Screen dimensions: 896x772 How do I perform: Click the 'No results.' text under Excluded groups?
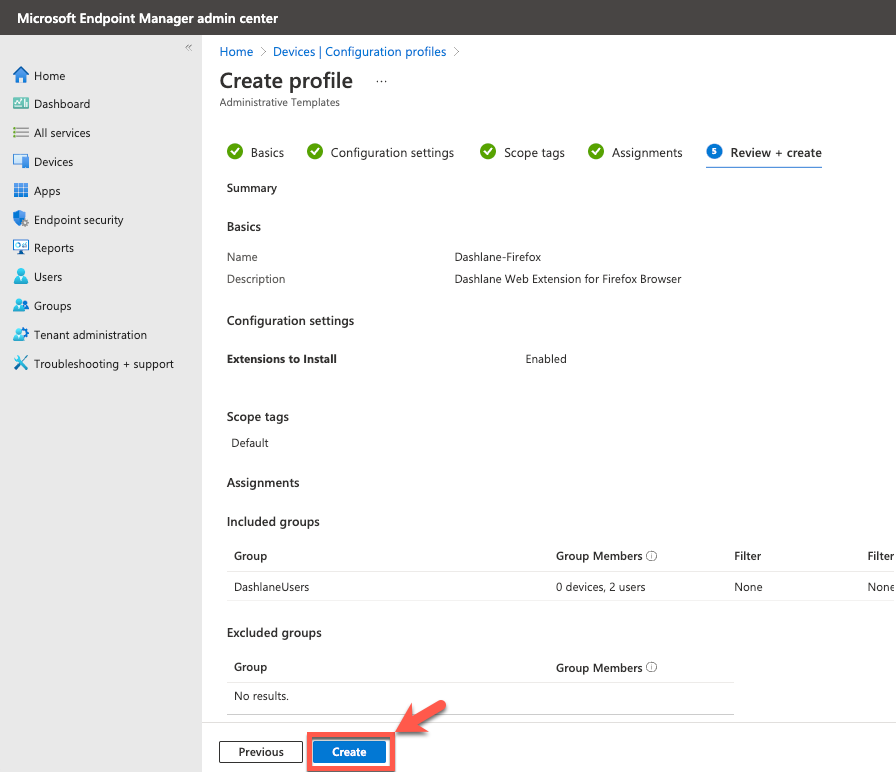[x=261, y=696]
